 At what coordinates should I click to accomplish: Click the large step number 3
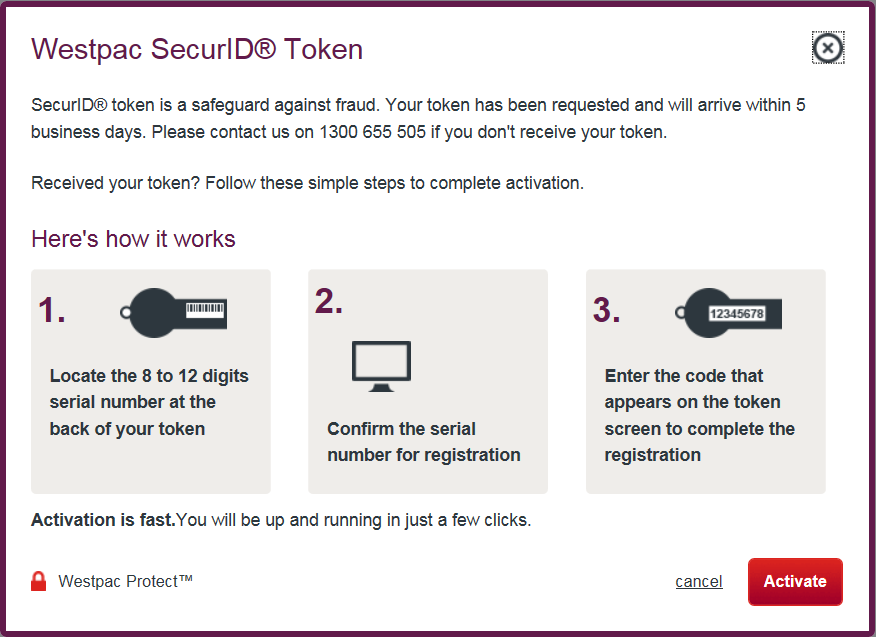coord(606,311)
